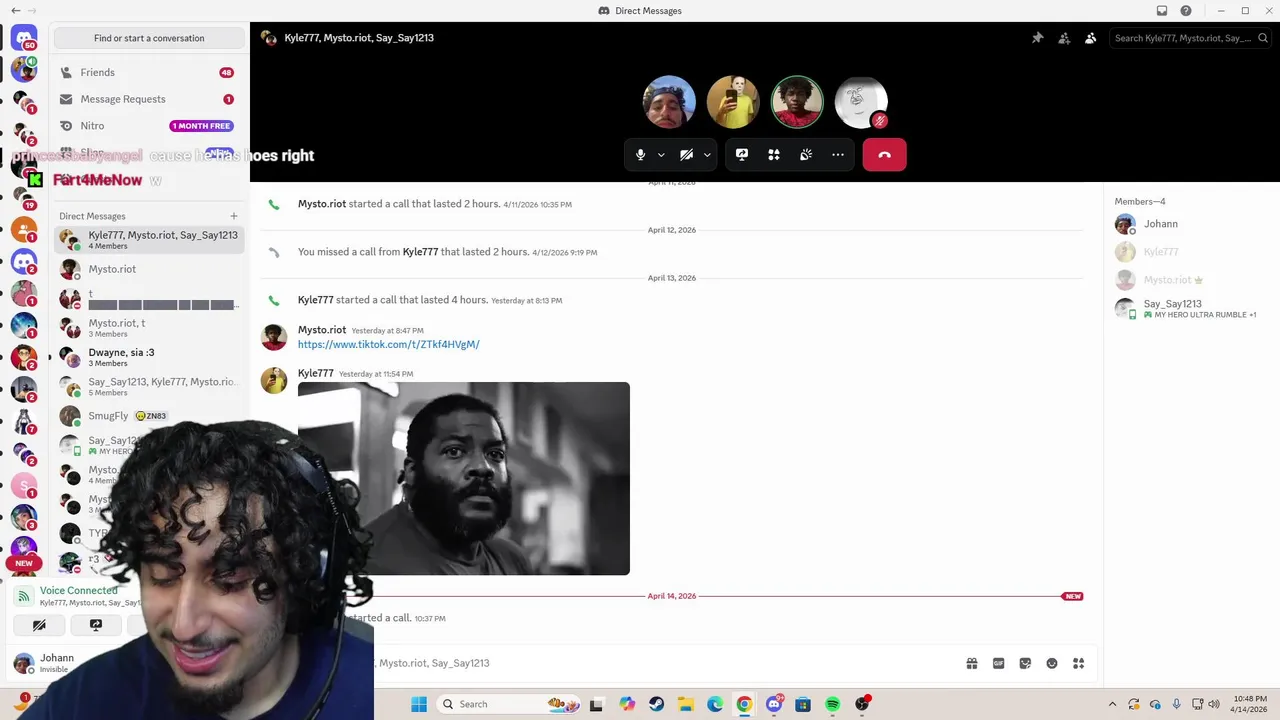Click green-ringed speaking avatar in call
Viewport: 1280px width, 720px height.
797,102
